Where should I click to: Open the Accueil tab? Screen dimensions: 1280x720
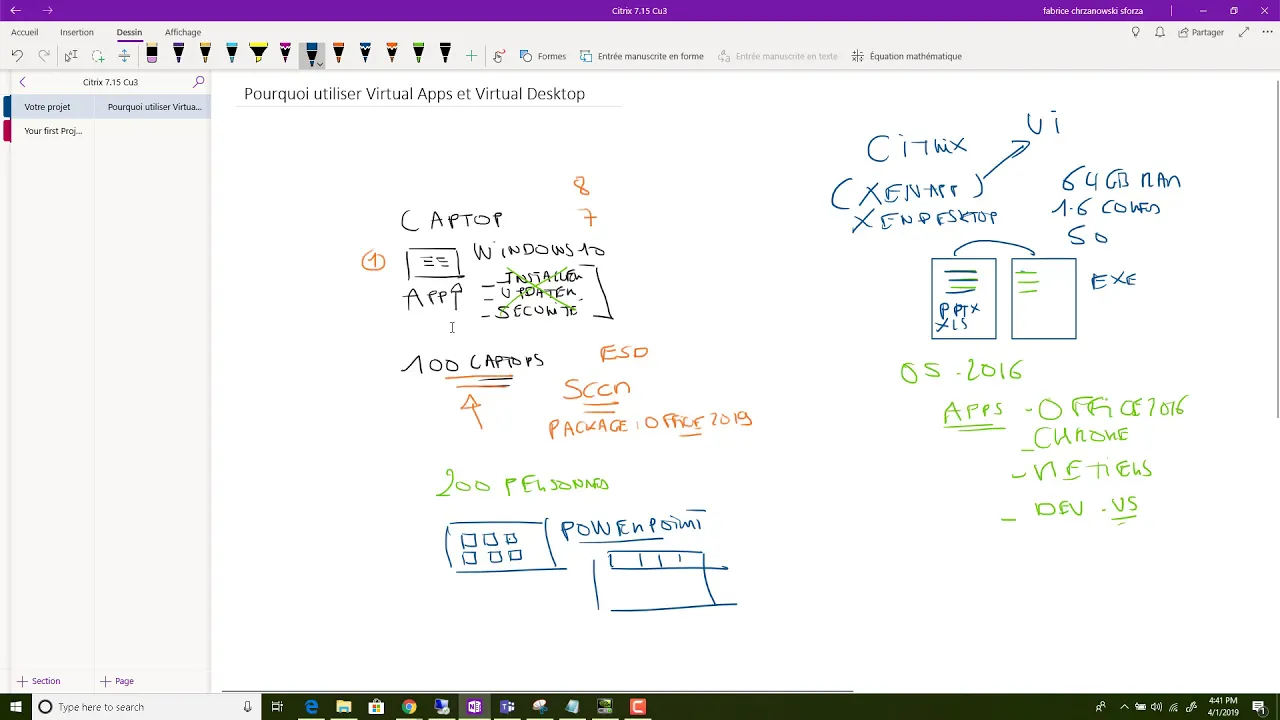click(x=24, y=32)
